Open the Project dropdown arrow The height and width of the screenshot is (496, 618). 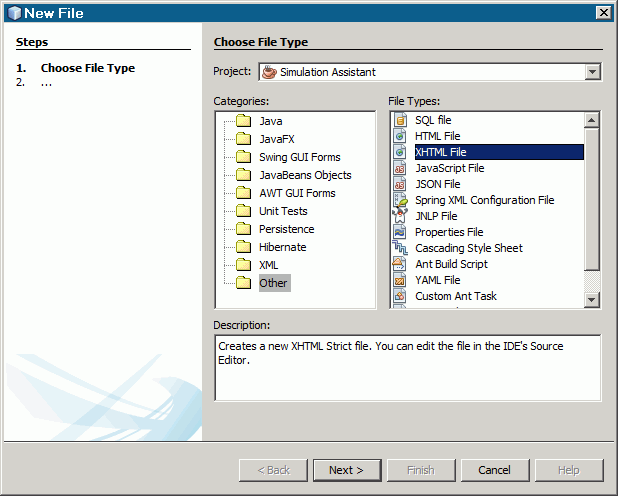(x=592, y=72)
